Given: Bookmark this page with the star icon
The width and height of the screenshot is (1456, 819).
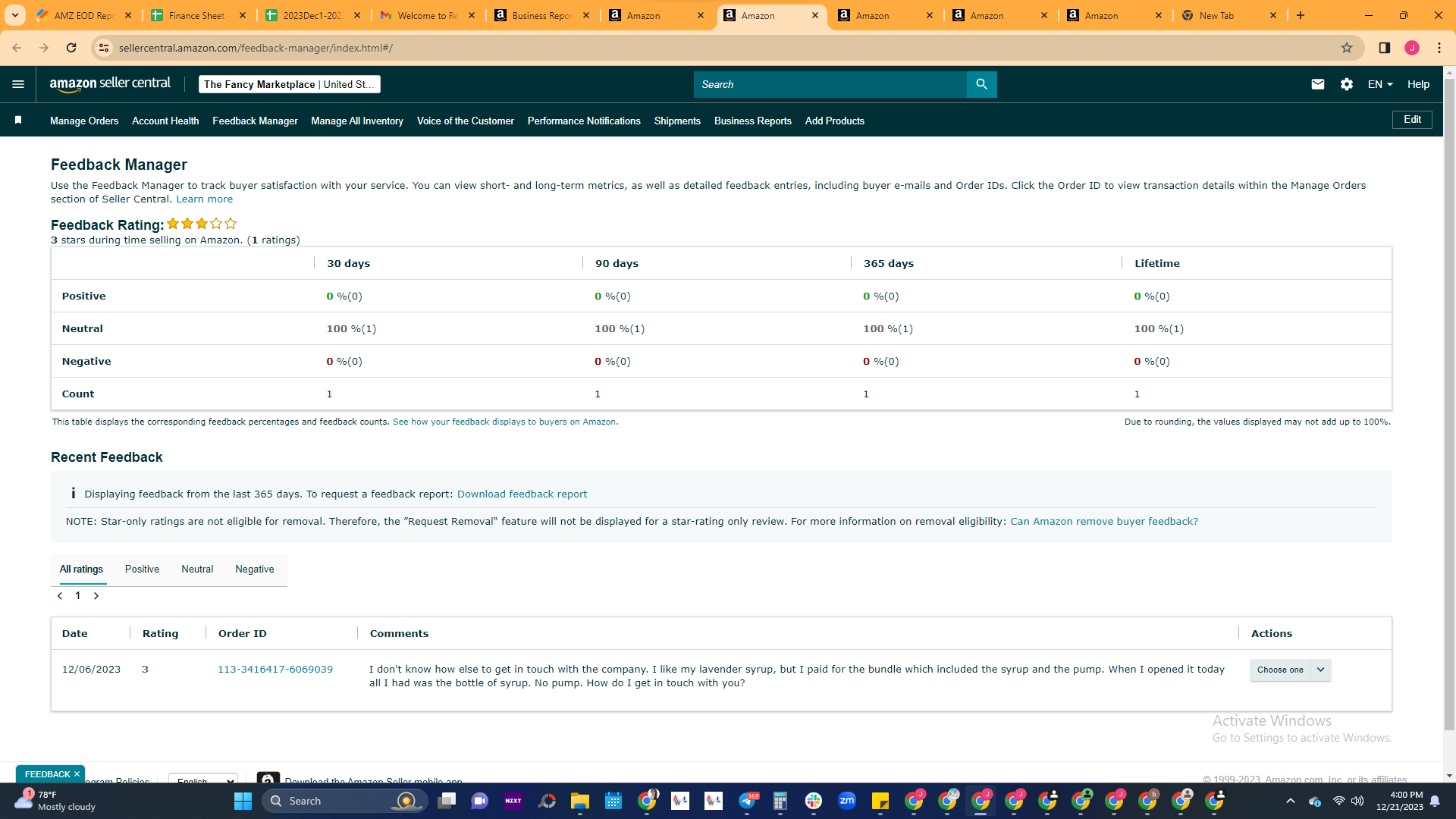Looking at the screenshot, I should pos(1347,48).
